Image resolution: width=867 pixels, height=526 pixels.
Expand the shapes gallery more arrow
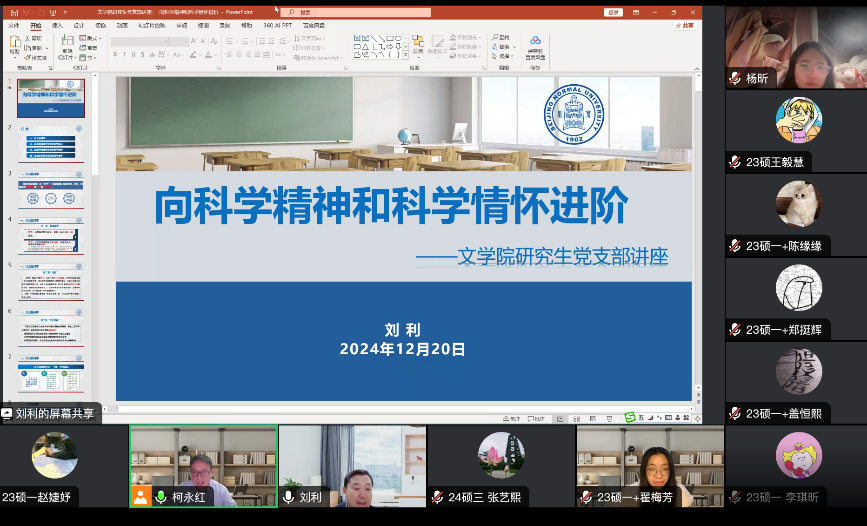(405, 54)
